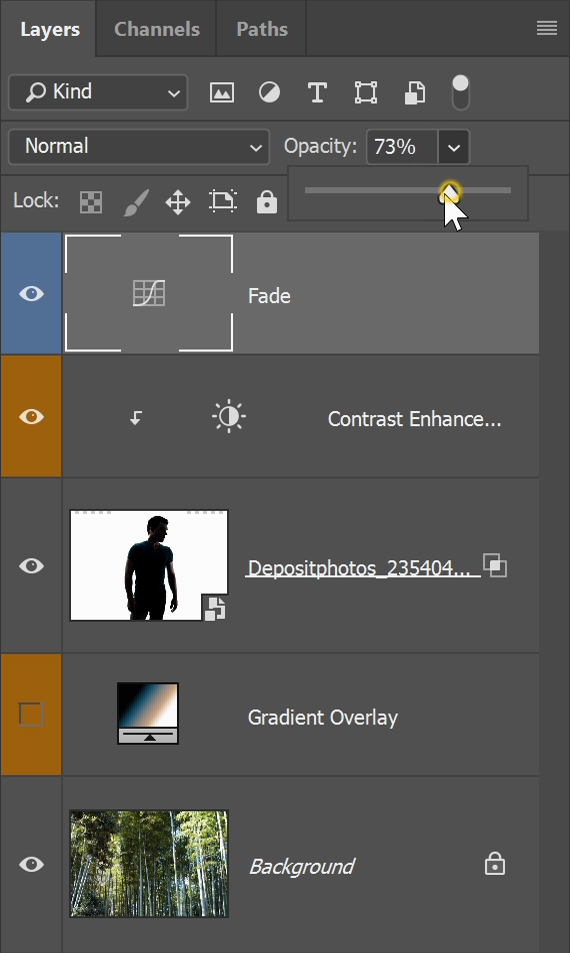Lock transparent pixels icon
Viewport: 570px width, 953px height.
(x=91, y=202)
